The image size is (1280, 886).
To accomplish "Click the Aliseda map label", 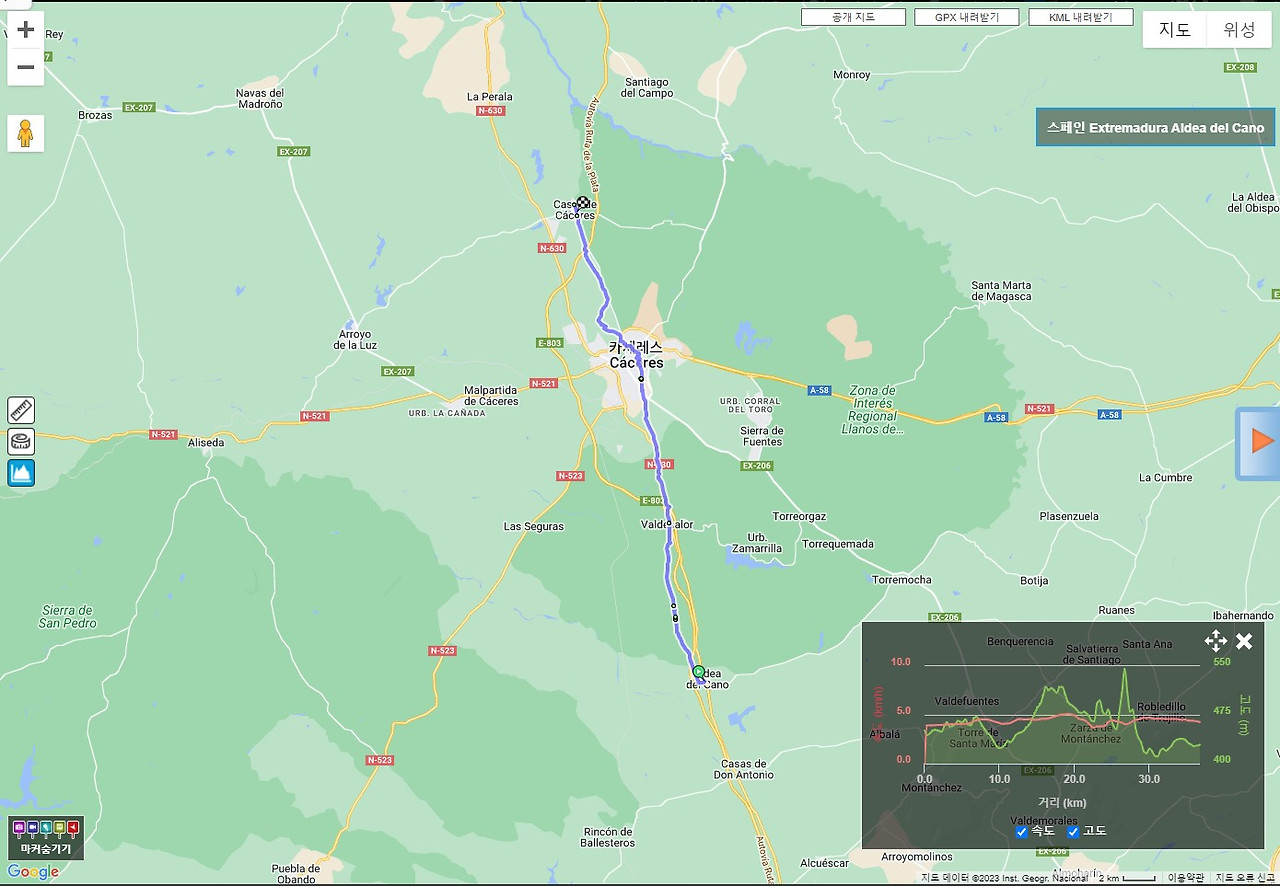I will (x=206, y=442).
